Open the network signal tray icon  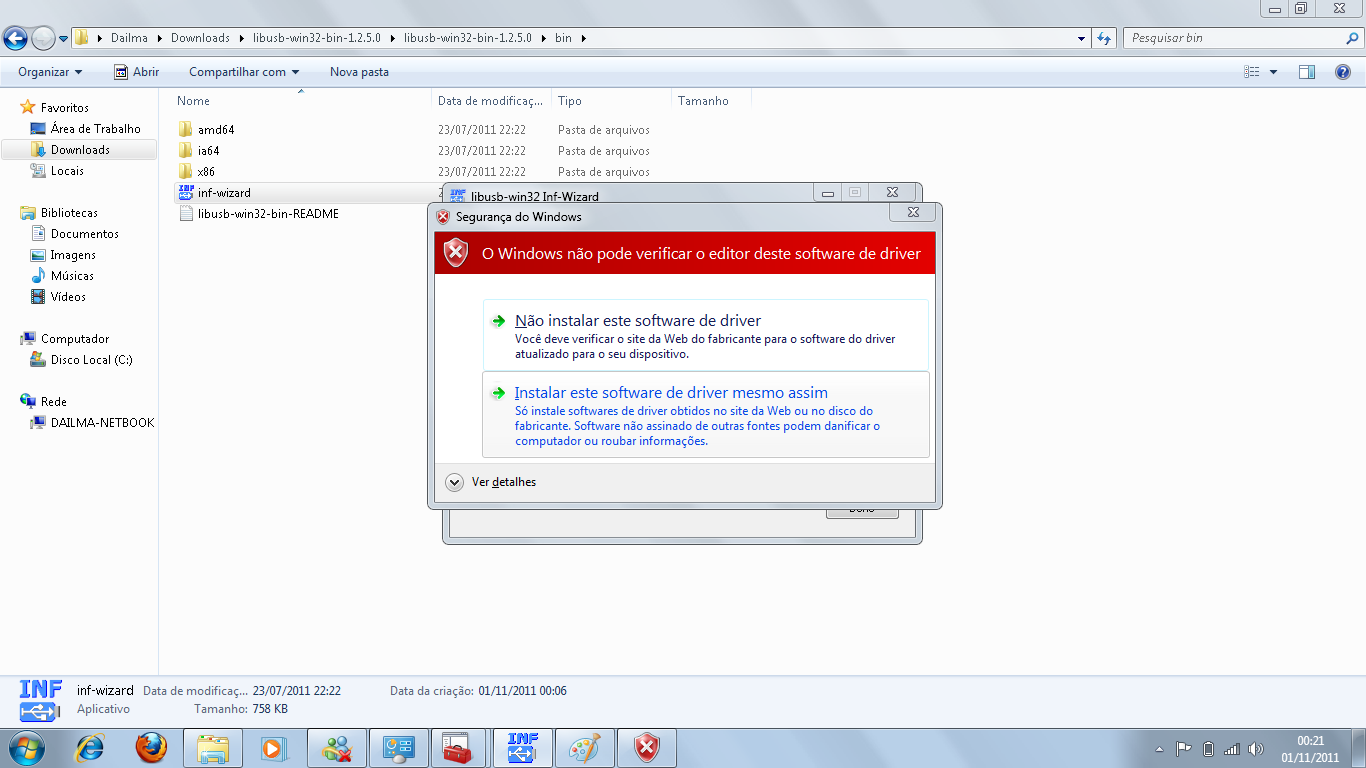point(1232,749)
